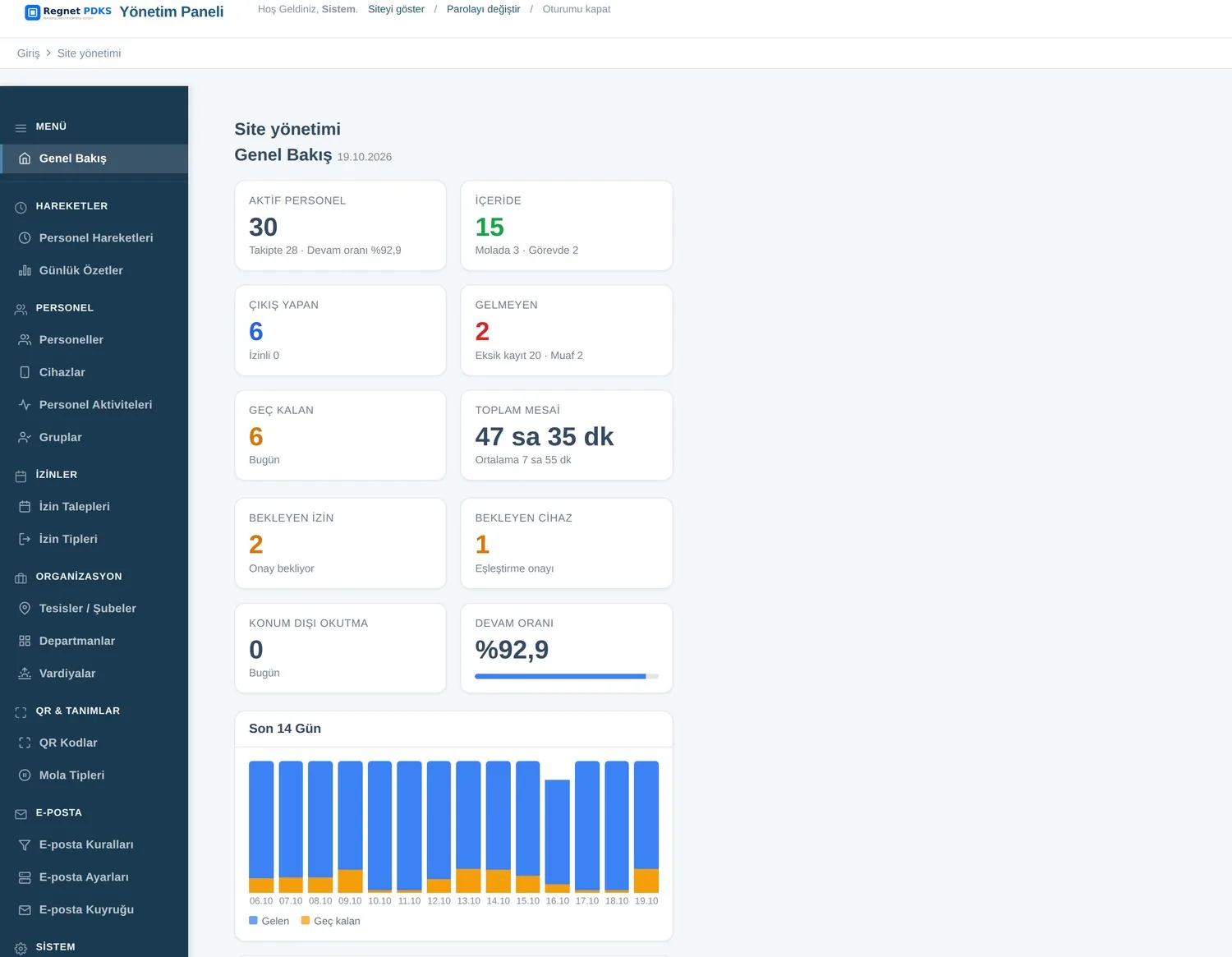Click the home icon next to Genel Bakış

(25, 159)
